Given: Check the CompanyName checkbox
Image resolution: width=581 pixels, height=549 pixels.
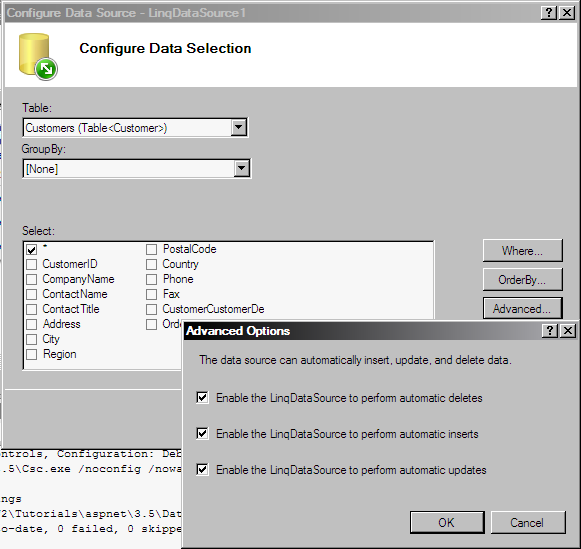Looking at the screenshot, I should [31, 279].
